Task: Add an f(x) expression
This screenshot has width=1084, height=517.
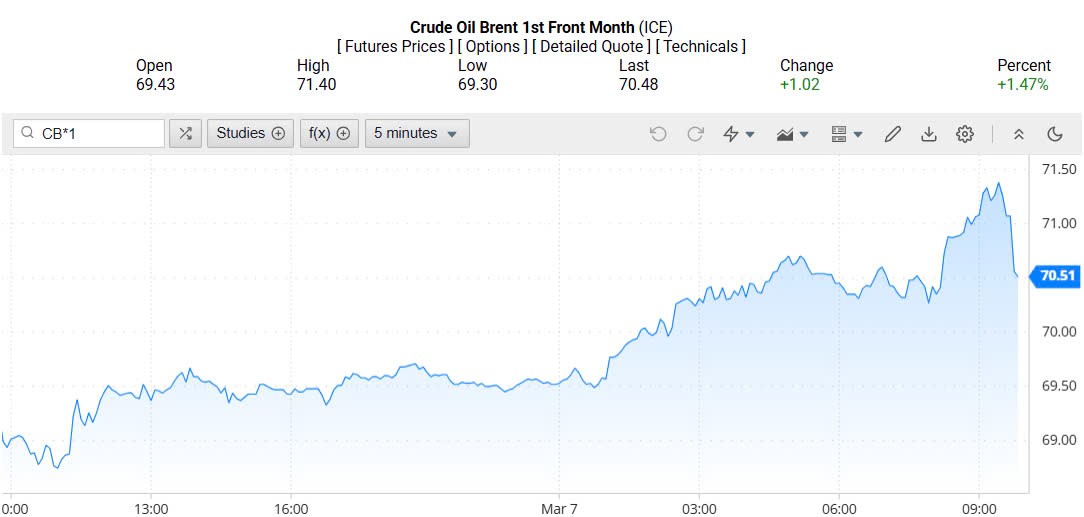Action: [x=329, y=134]
